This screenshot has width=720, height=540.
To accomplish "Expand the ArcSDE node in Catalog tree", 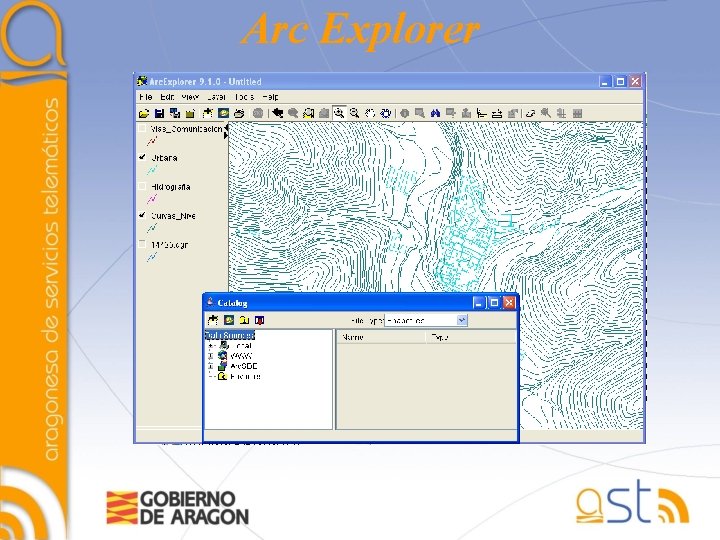I will click(211, 366).
